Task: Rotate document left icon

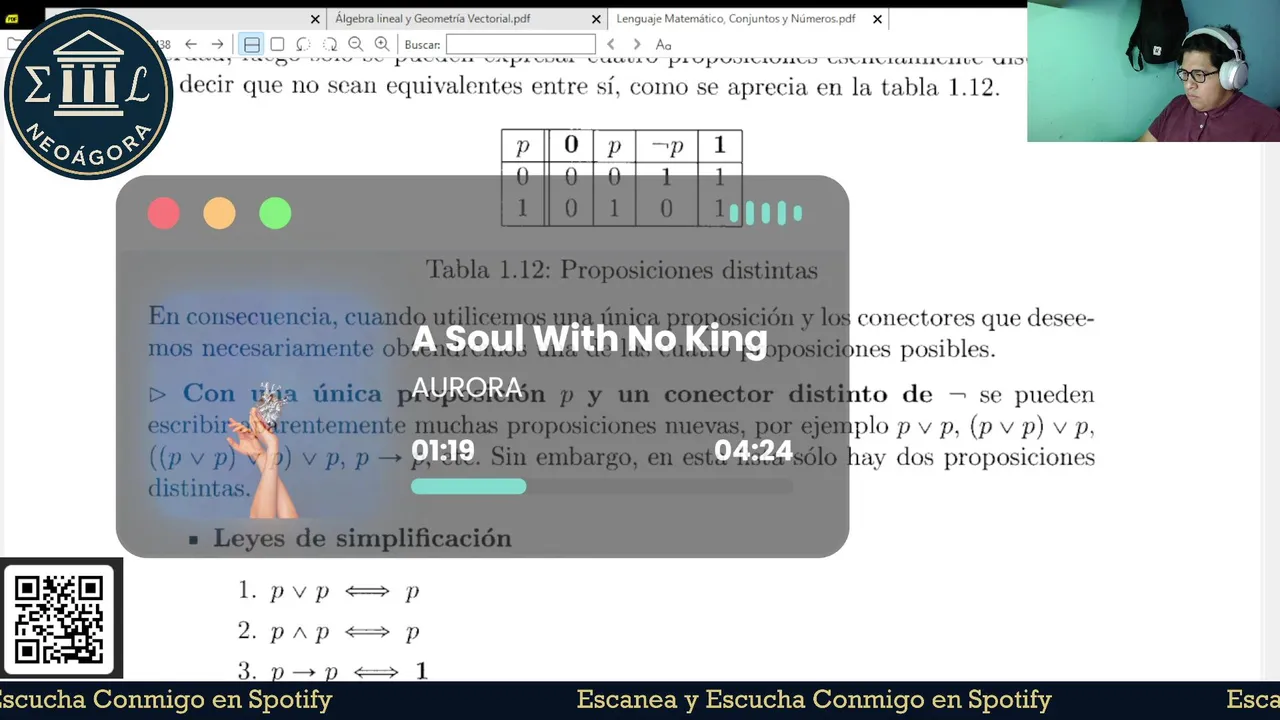Action: click(303, 44)
